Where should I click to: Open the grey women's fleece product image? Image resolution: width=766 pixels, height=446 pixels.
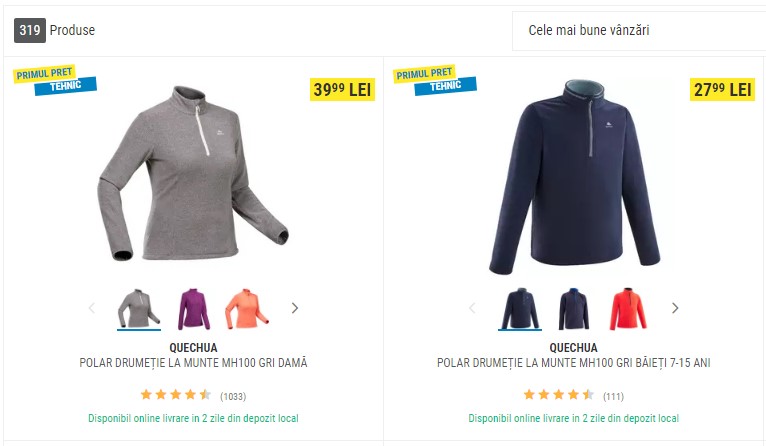tap(193, 173)
